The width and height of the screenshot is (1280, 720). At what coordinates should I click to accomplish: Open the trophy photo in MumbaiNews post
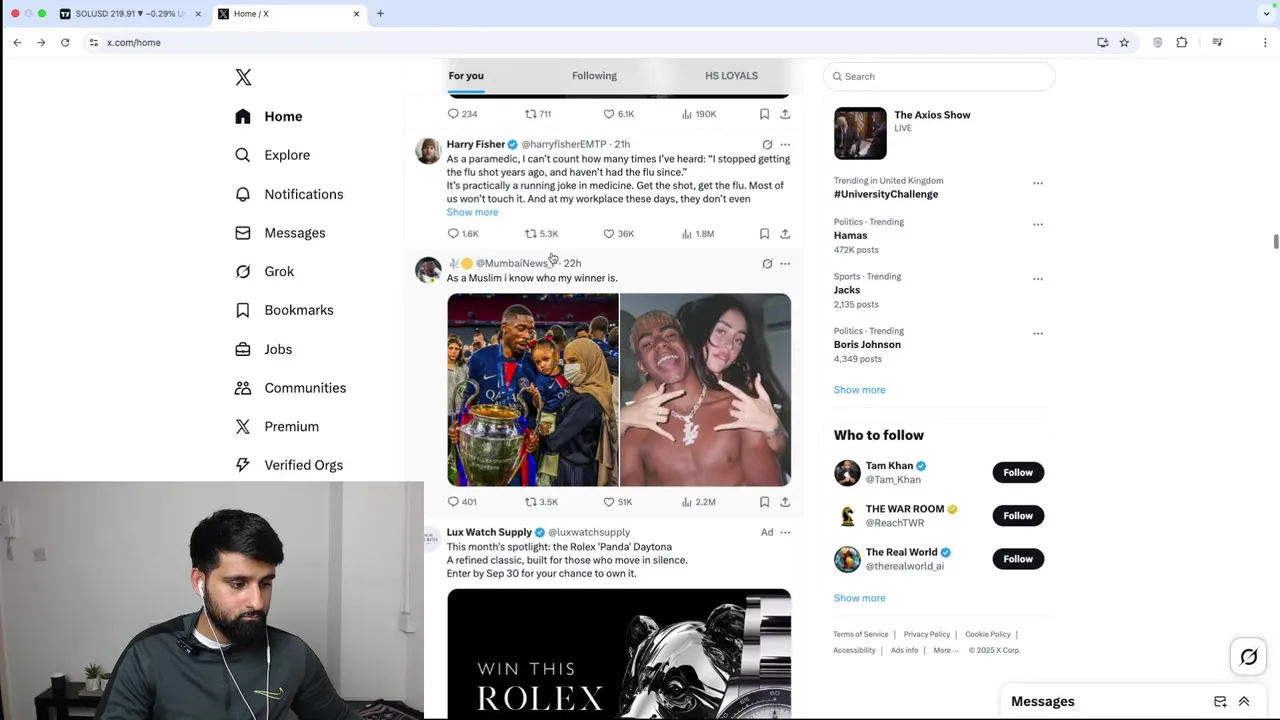pos(533,390)
